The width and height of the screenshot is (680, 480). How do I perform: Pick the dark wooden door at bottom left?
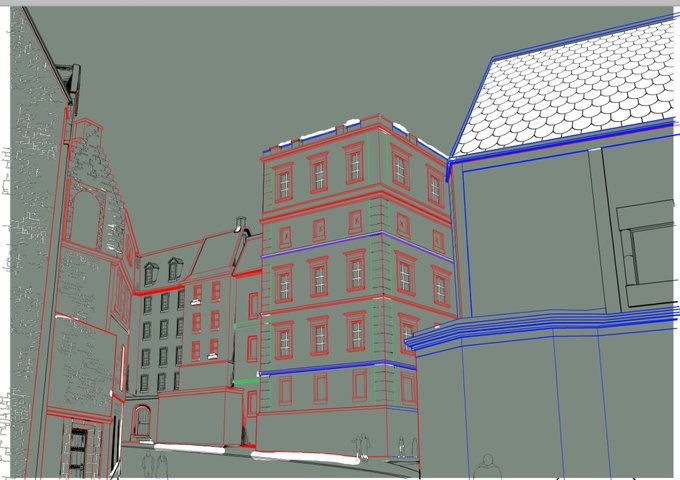click(78, 452)
